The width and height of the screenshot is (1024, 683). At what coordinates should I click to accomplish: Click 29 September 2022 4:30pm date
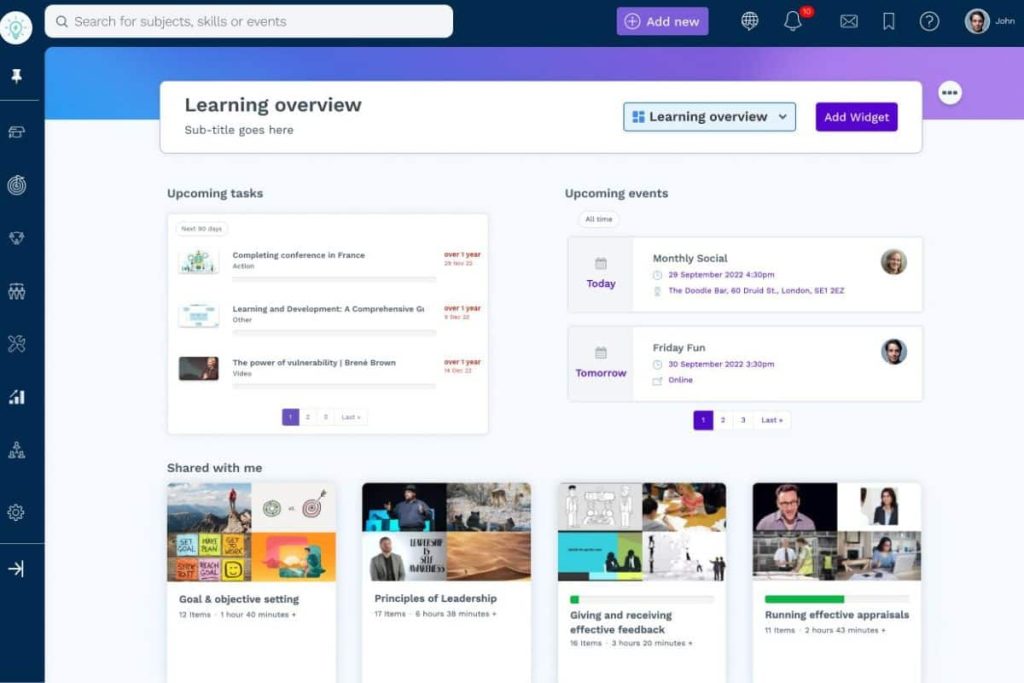(x=721, y=275)
